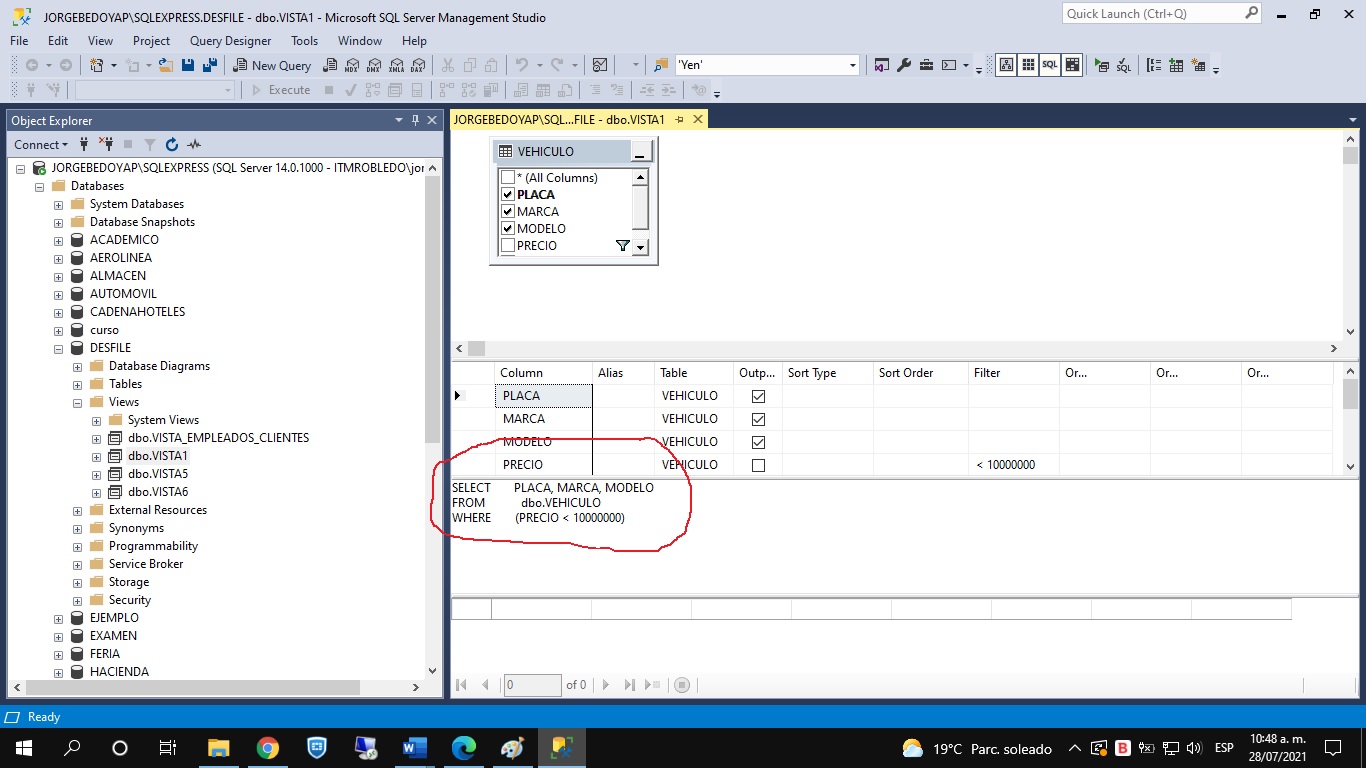1366x768 pixels.
Task: Click the Add Table icon
Action: click(1176, 65)
